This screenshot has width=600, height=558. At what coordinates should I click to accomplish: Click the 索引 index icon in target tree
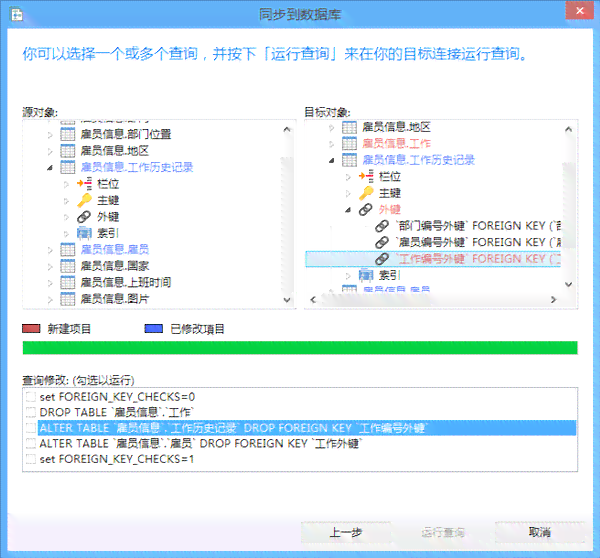click(366, 275)
